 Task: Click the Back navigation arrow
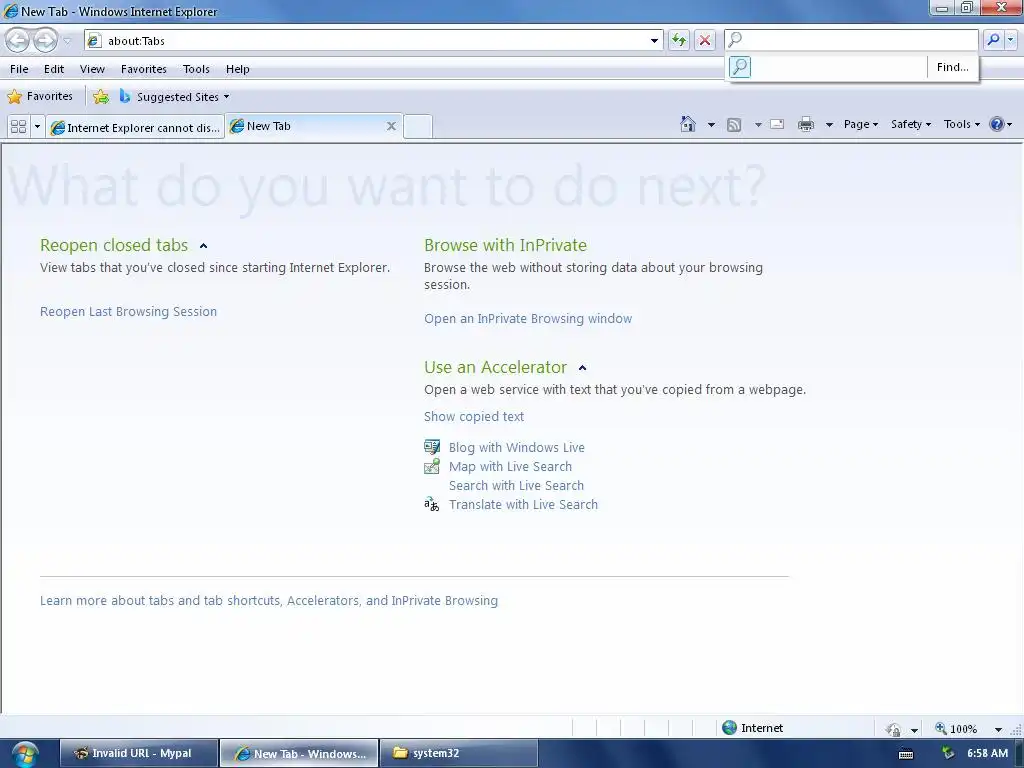pyautogui.click(x=18, y=40)
